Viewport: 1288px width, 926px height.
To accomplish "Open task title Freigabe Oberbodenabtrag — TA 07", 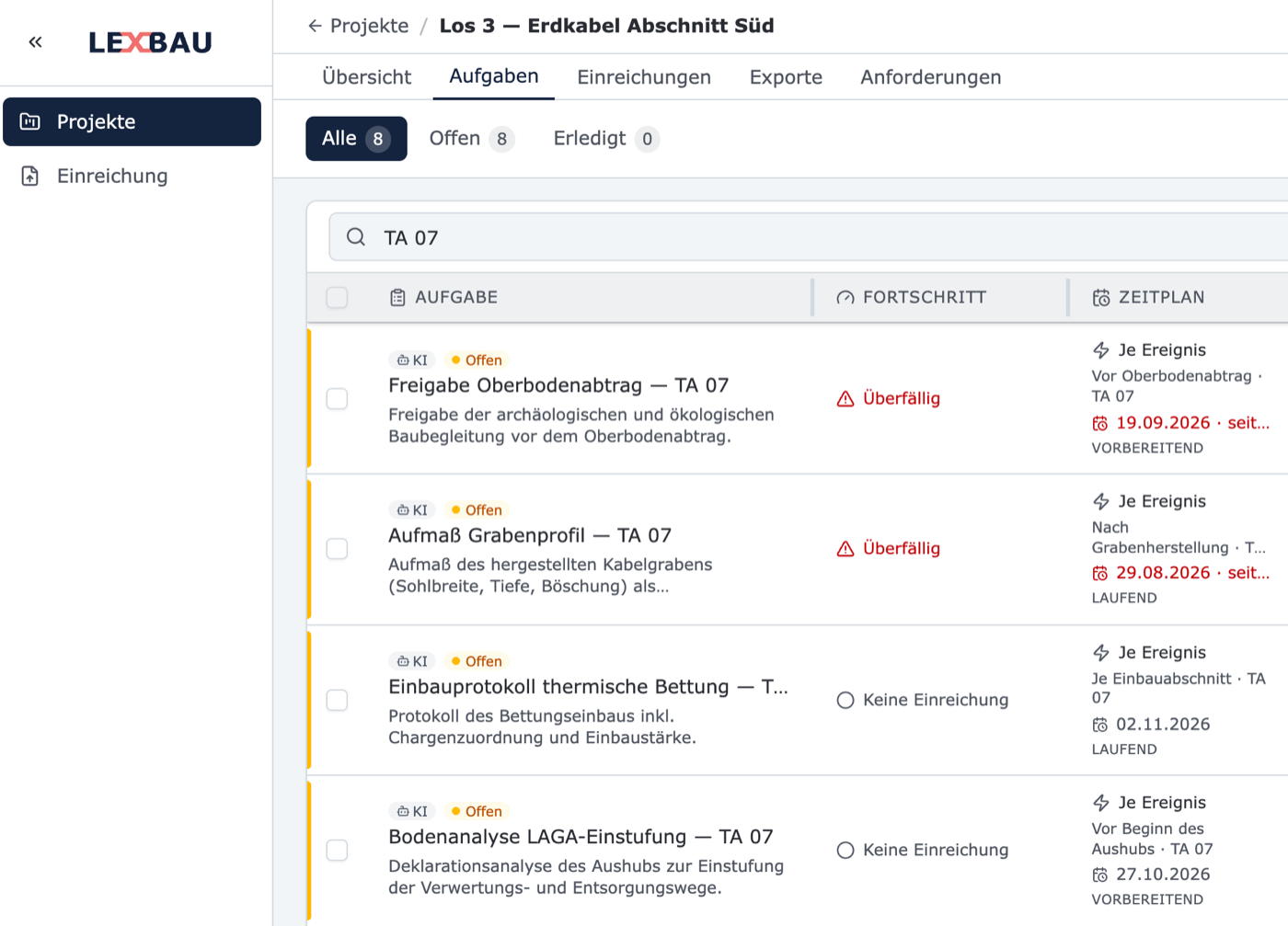I will click(558, 385).
